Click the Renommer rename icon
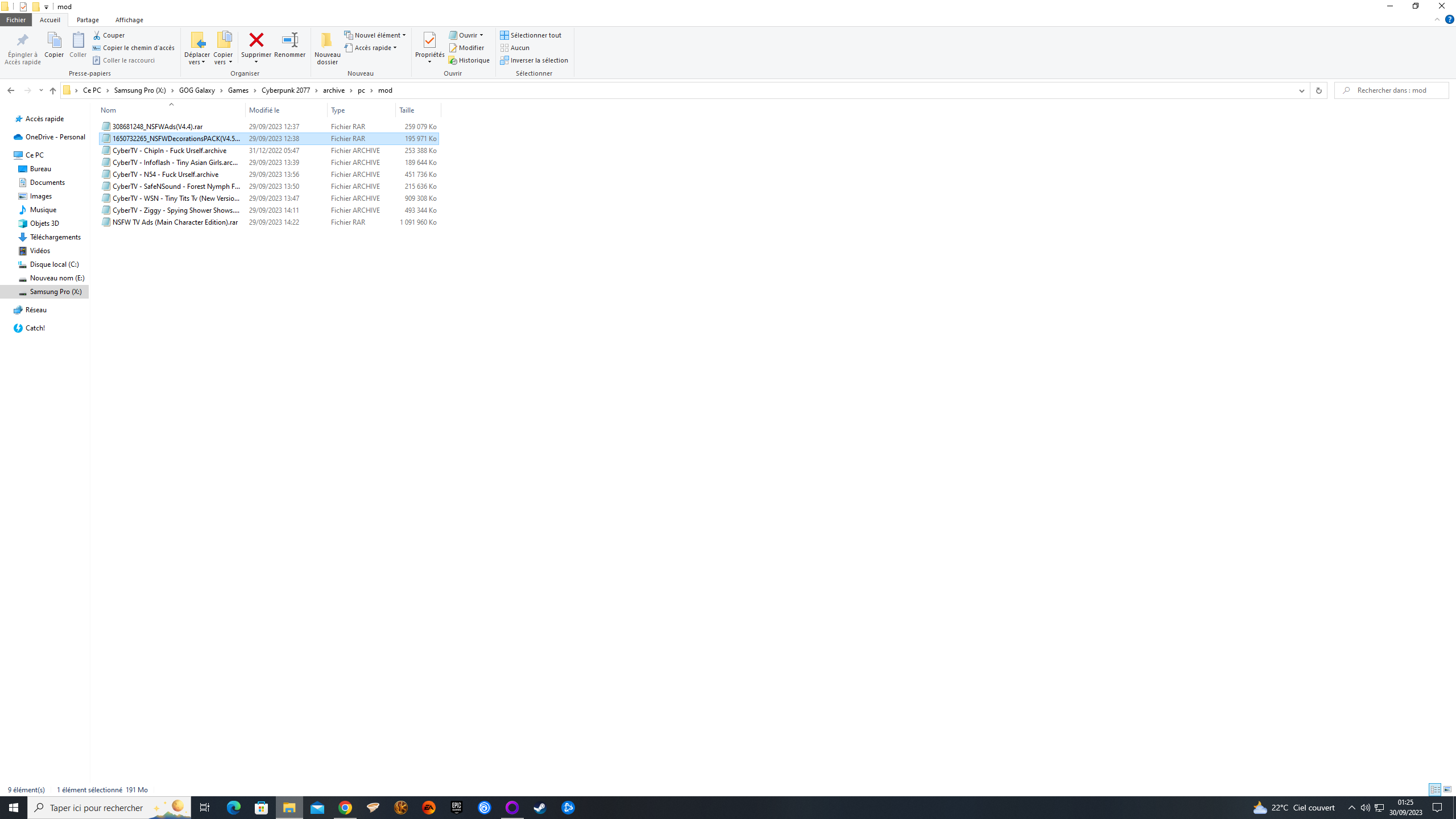 pos(289,40)
